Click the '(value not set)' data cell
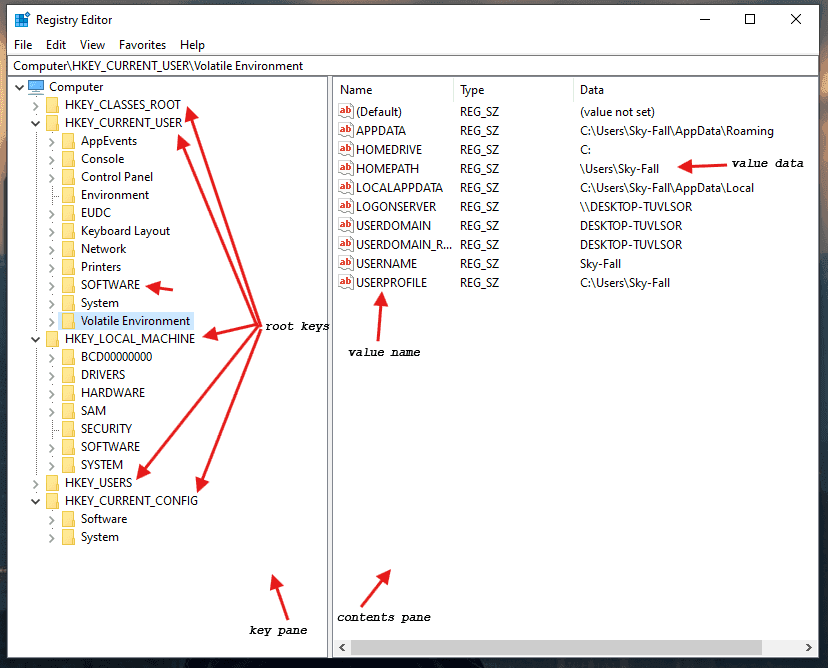This screenshot has width=828, height=668. (x=617, y=111)
